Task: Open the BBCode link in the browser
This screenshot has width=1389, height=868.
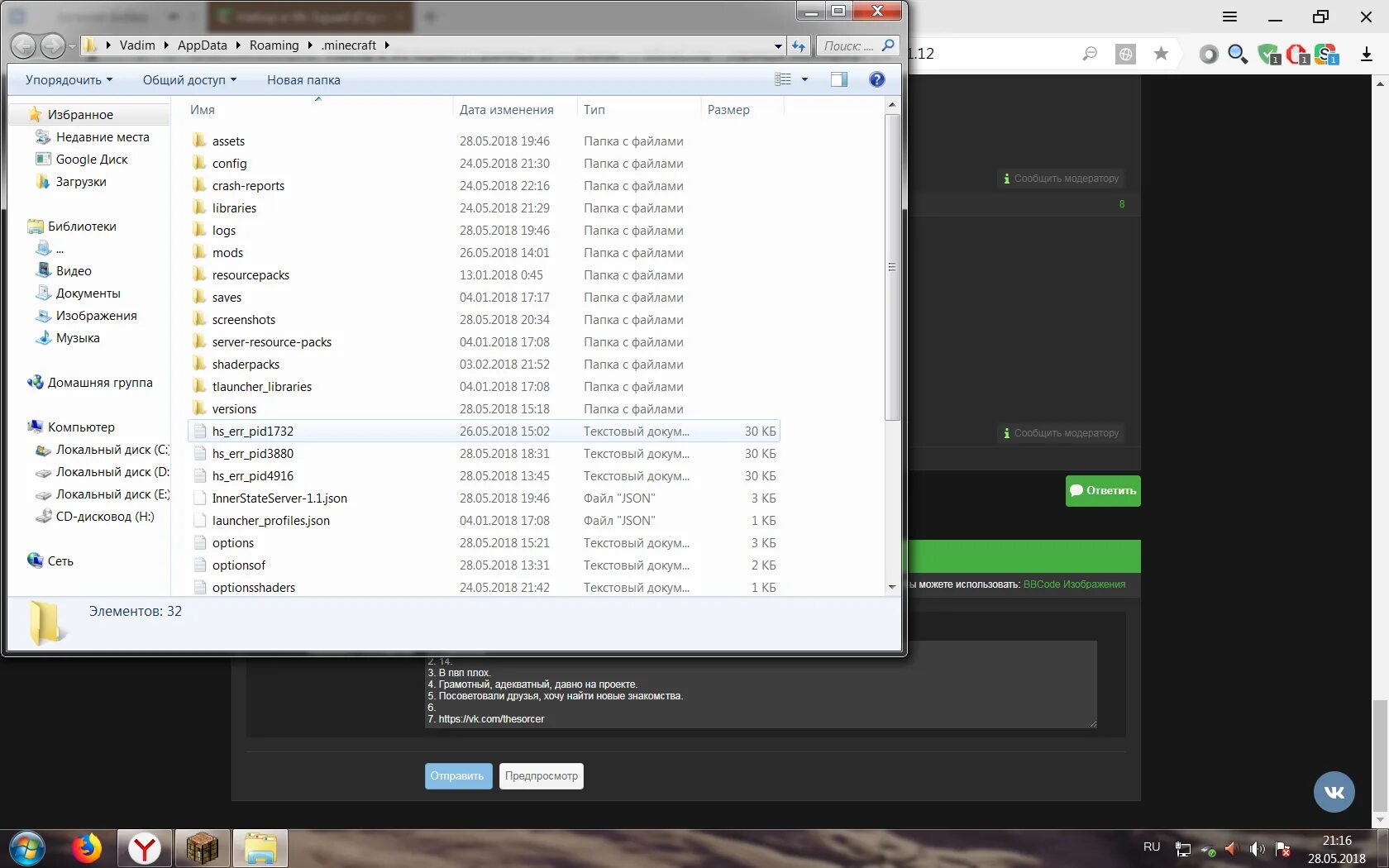Action: (x=1042, y=584)
